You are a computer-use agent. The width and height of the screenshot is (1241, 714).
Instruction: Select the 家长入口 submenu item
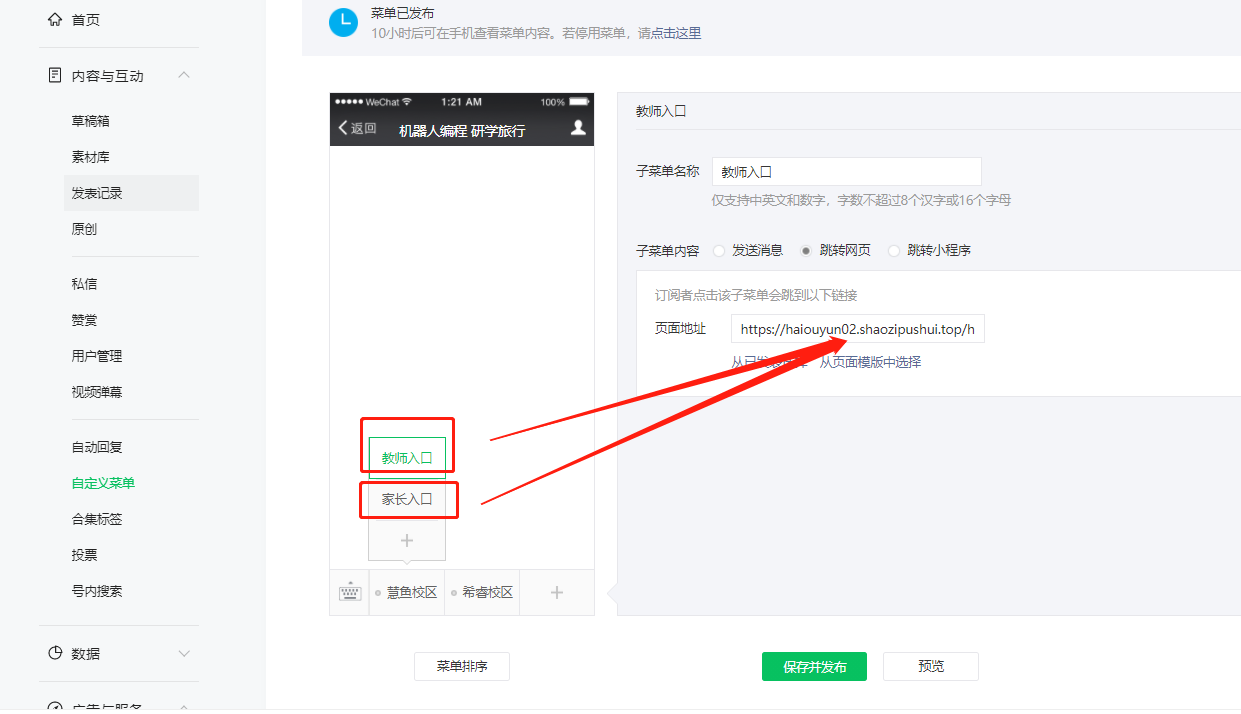tap(407, 499)
